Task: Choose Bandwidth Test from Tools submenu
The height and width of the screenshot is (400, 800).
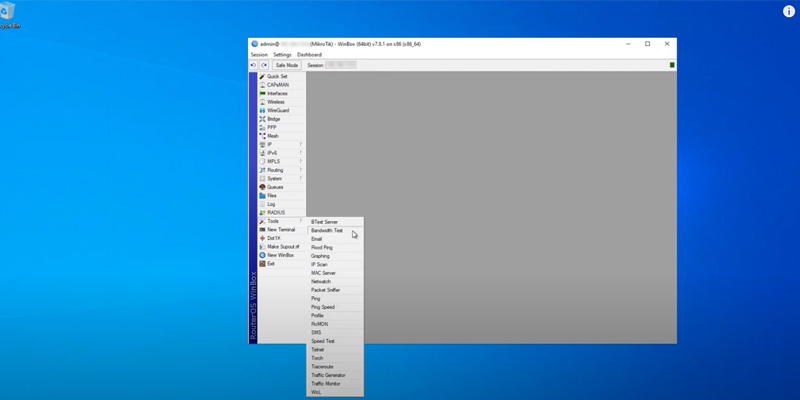Action: click(335, 231)
